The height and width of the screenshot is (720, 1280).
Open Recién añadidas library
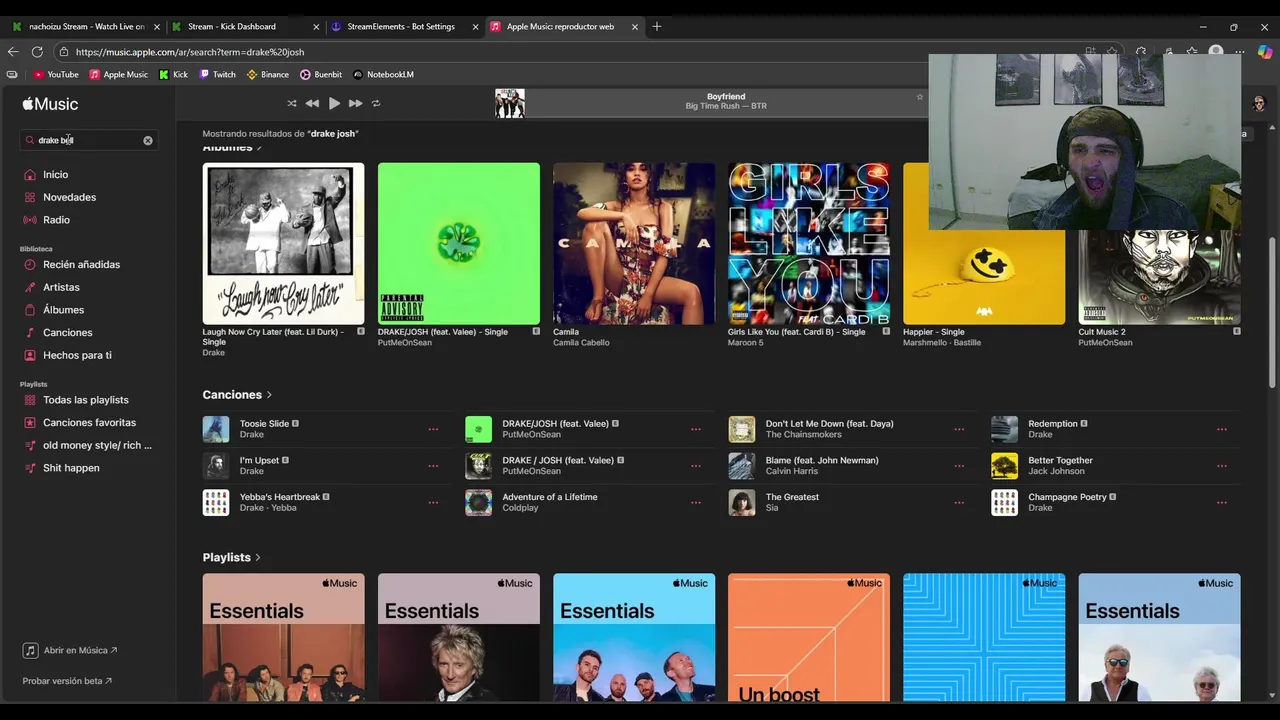tap(81, 265)
